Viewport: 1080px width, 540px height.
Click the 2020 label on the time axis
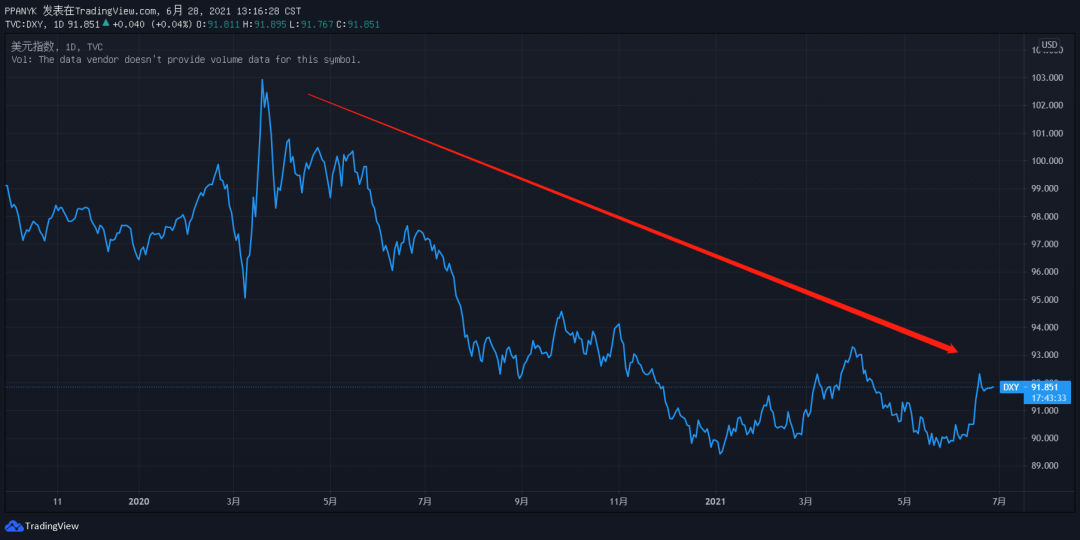click(139, 501)
